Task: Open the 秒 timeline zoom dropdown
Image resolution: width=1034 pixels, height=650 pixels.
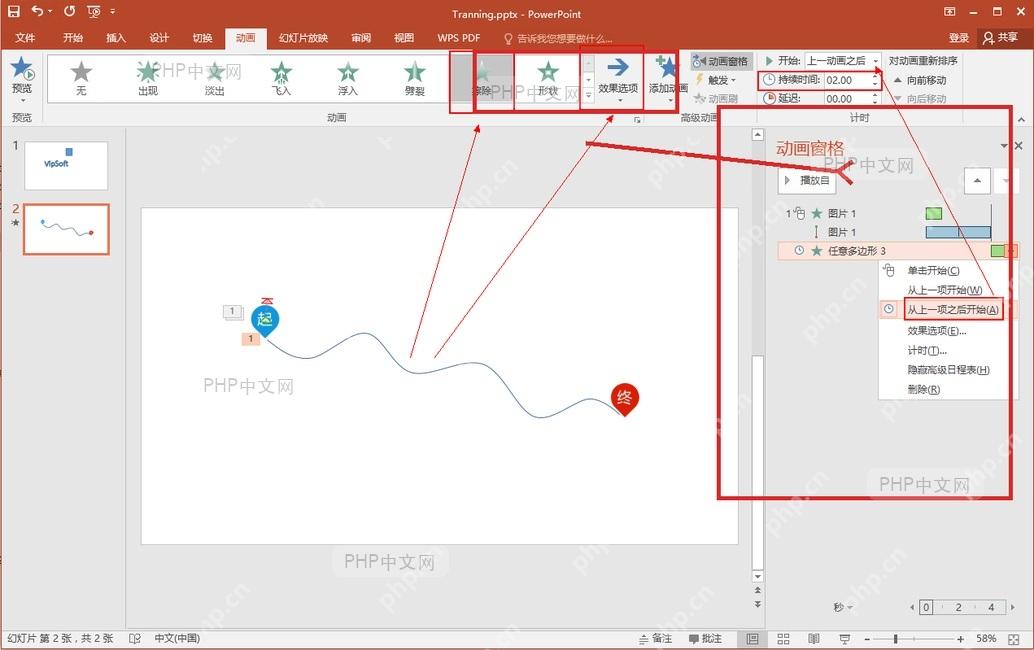Action: click(843, 607)
